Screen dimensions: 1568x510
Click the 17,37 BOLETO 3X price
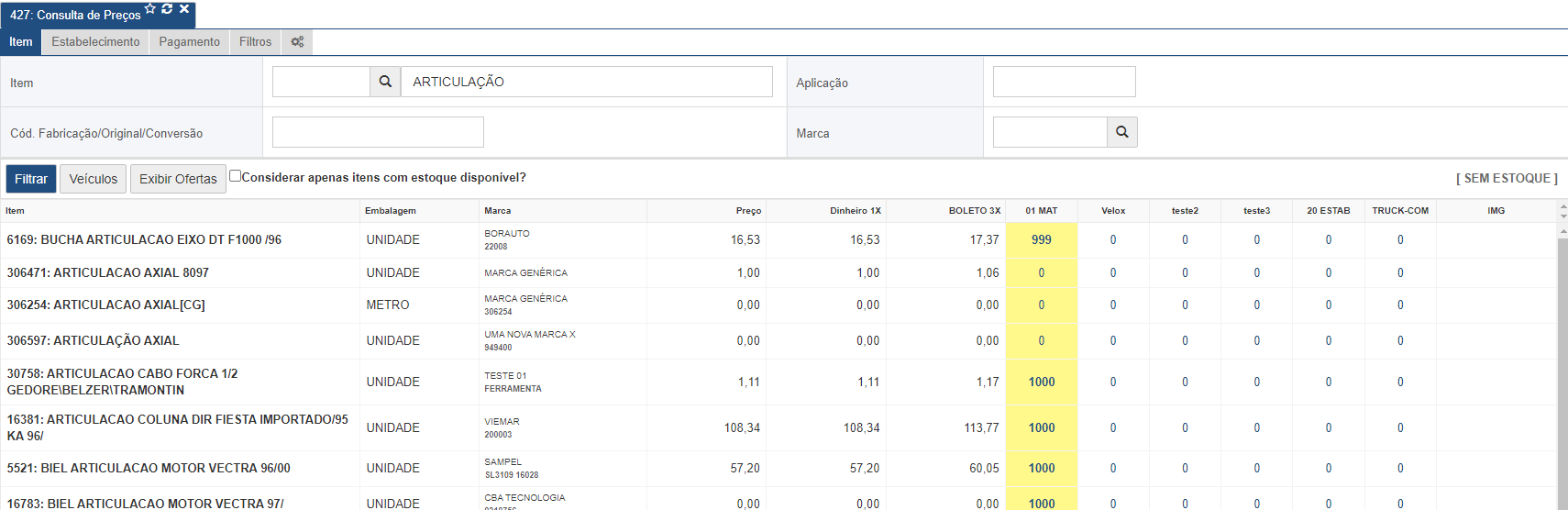coord(985,239)
